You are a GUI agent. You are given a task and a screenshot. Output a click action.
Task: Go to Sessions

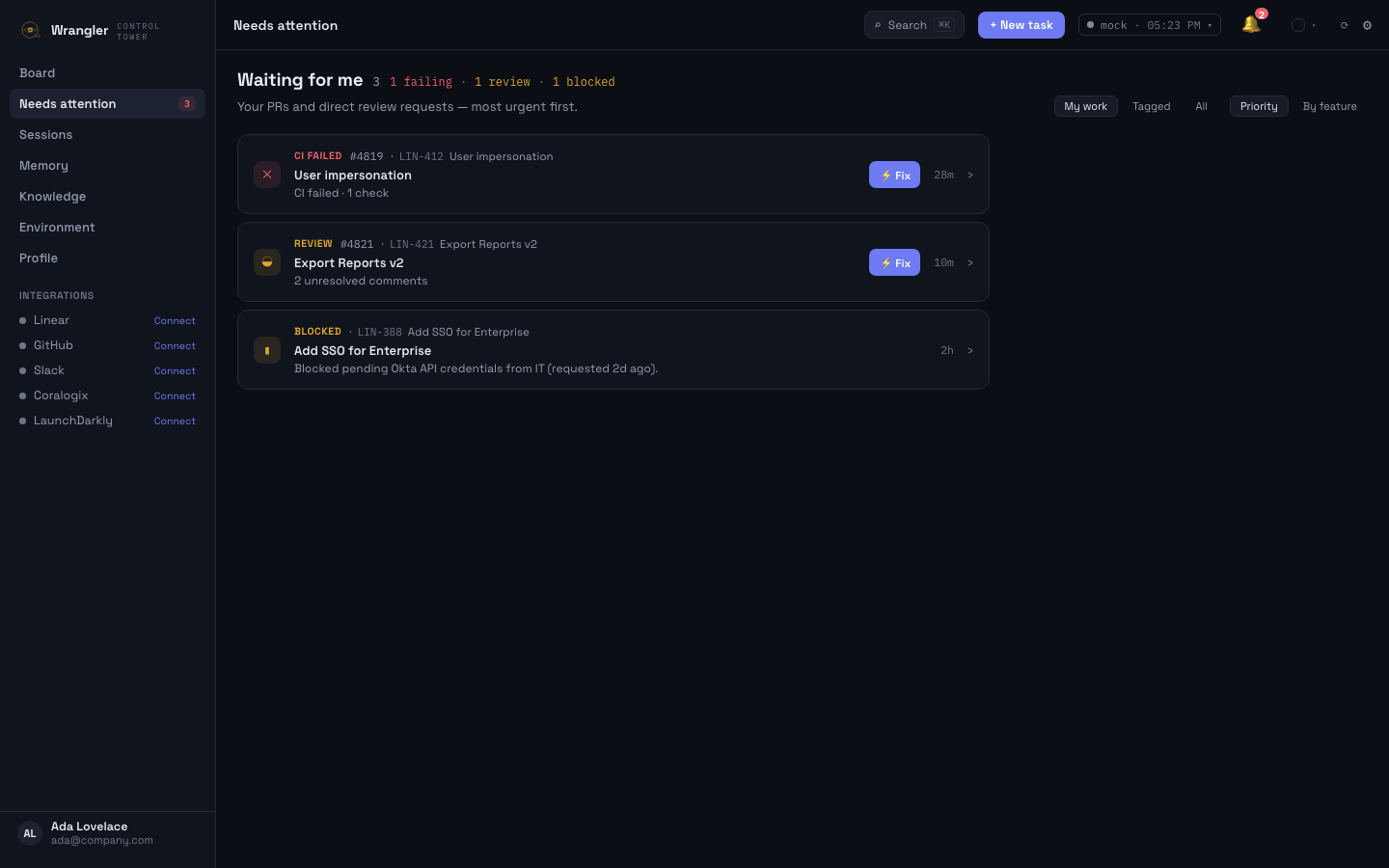click(107, 134)
